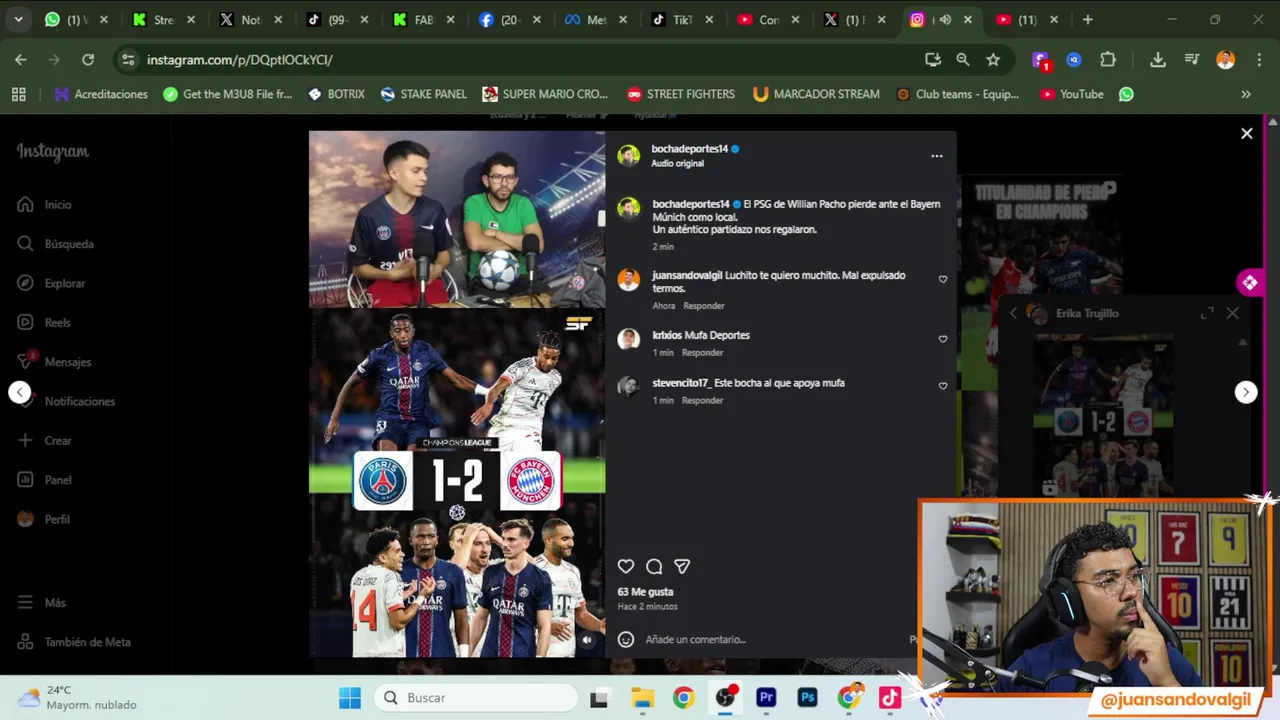Click the taskbar Buscar search box

tap(478, 698)
